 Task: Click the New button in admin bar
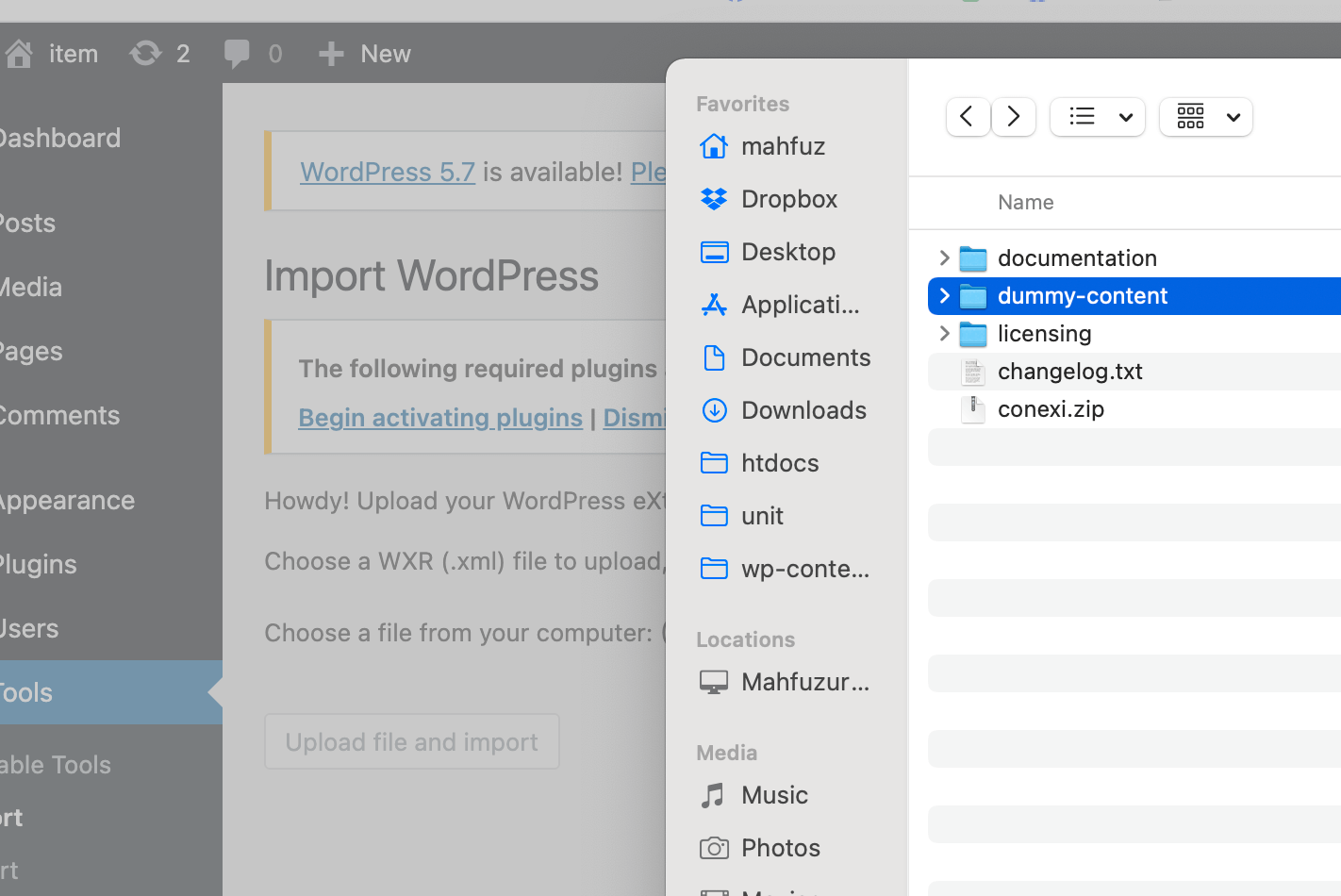(x=365, y=54)
